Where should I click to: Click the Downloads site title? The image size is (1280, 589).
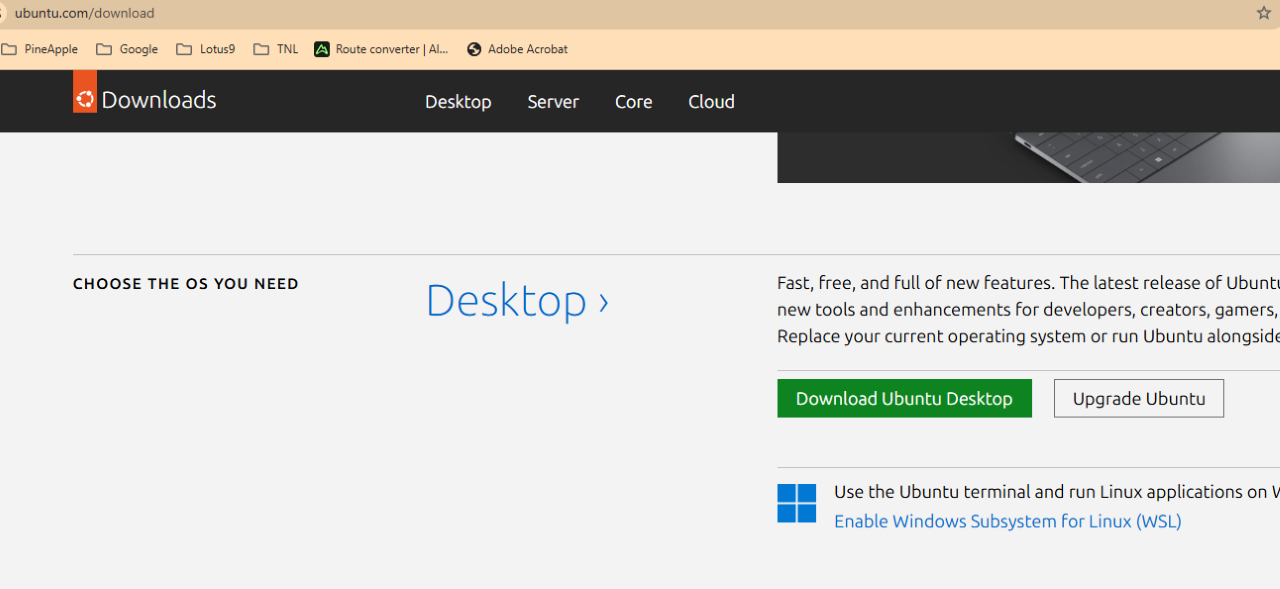tap(159, 100)
